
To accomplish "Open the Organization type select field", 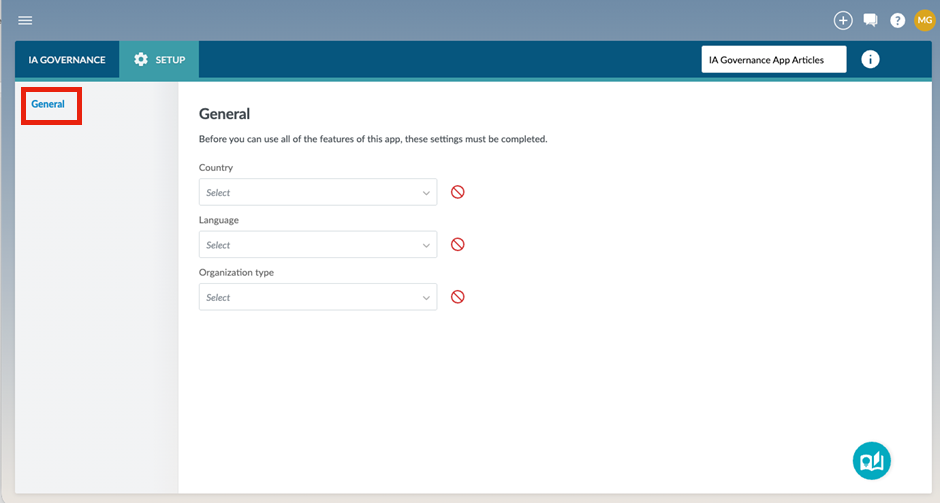I will (x=308, y=297).
